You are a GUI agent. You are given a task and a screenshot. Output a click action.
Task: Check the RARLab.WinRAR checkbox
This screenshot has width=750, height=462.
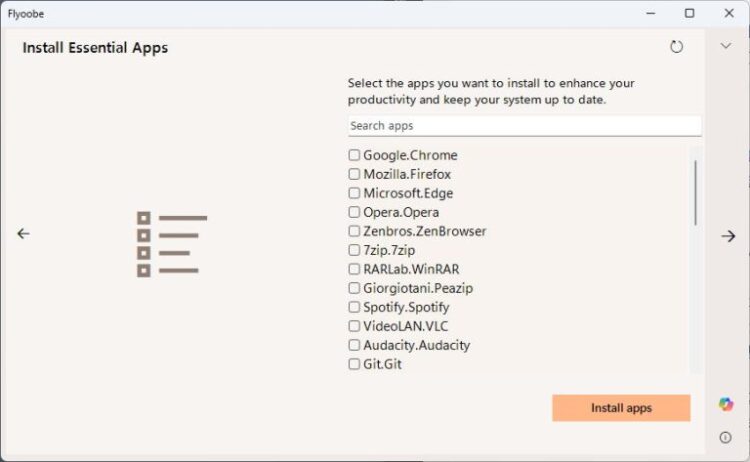click(354, 269)
